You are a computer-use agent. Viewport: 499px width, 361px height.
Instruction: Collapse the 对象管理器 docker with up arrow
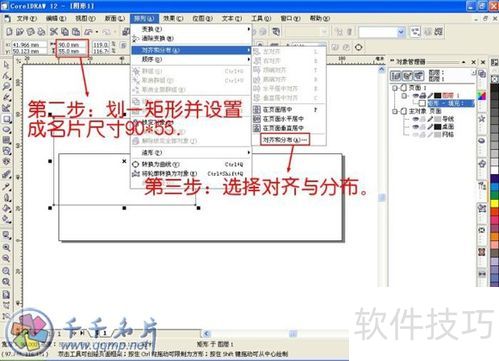(x=463, y=62)
